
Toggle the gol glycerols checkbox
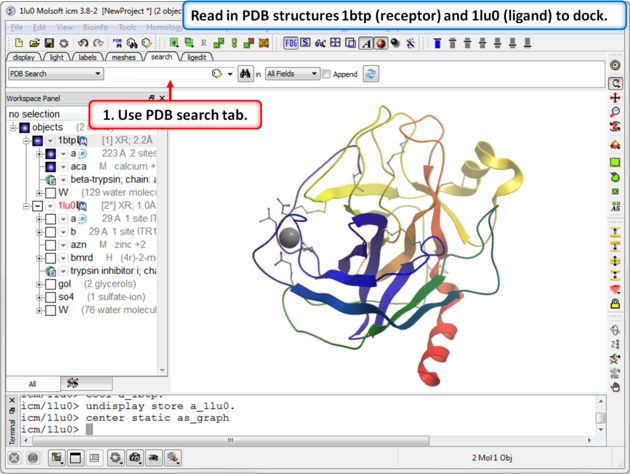point(50,284)
